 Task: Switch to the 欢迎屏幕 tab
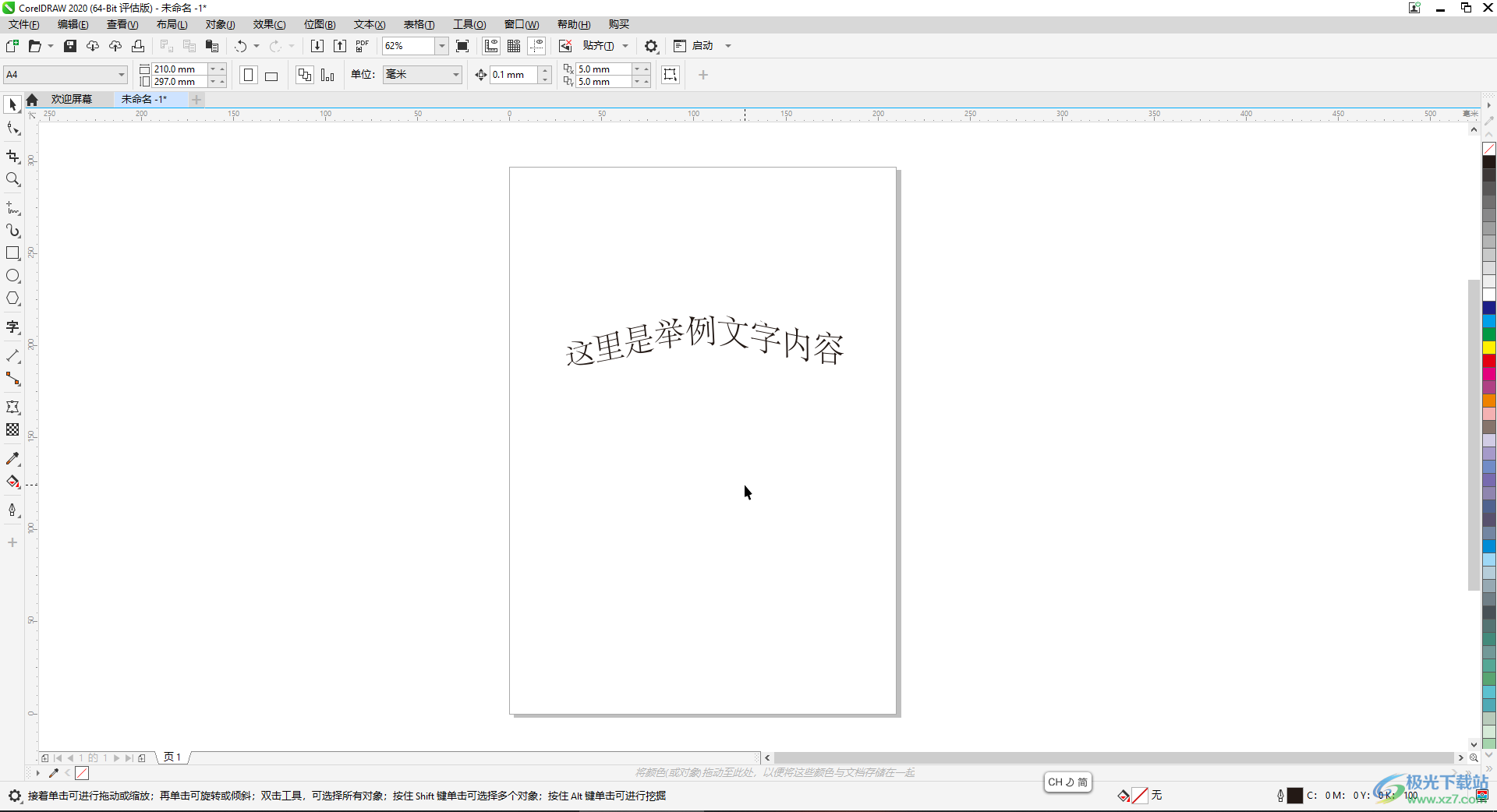(72, 99)
